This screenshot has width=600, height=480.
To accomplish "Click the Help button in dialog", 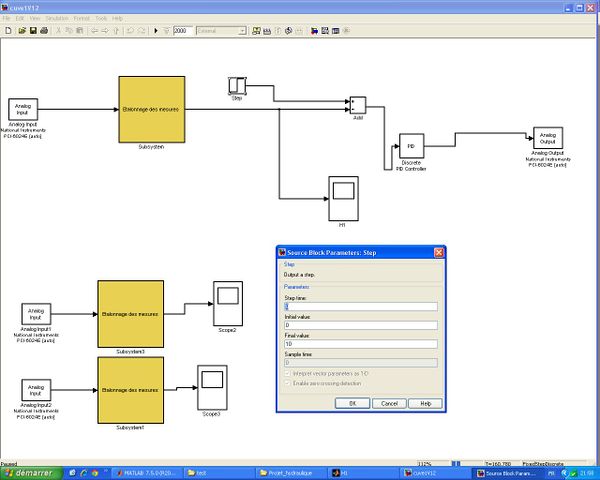I will coord(424,403).
